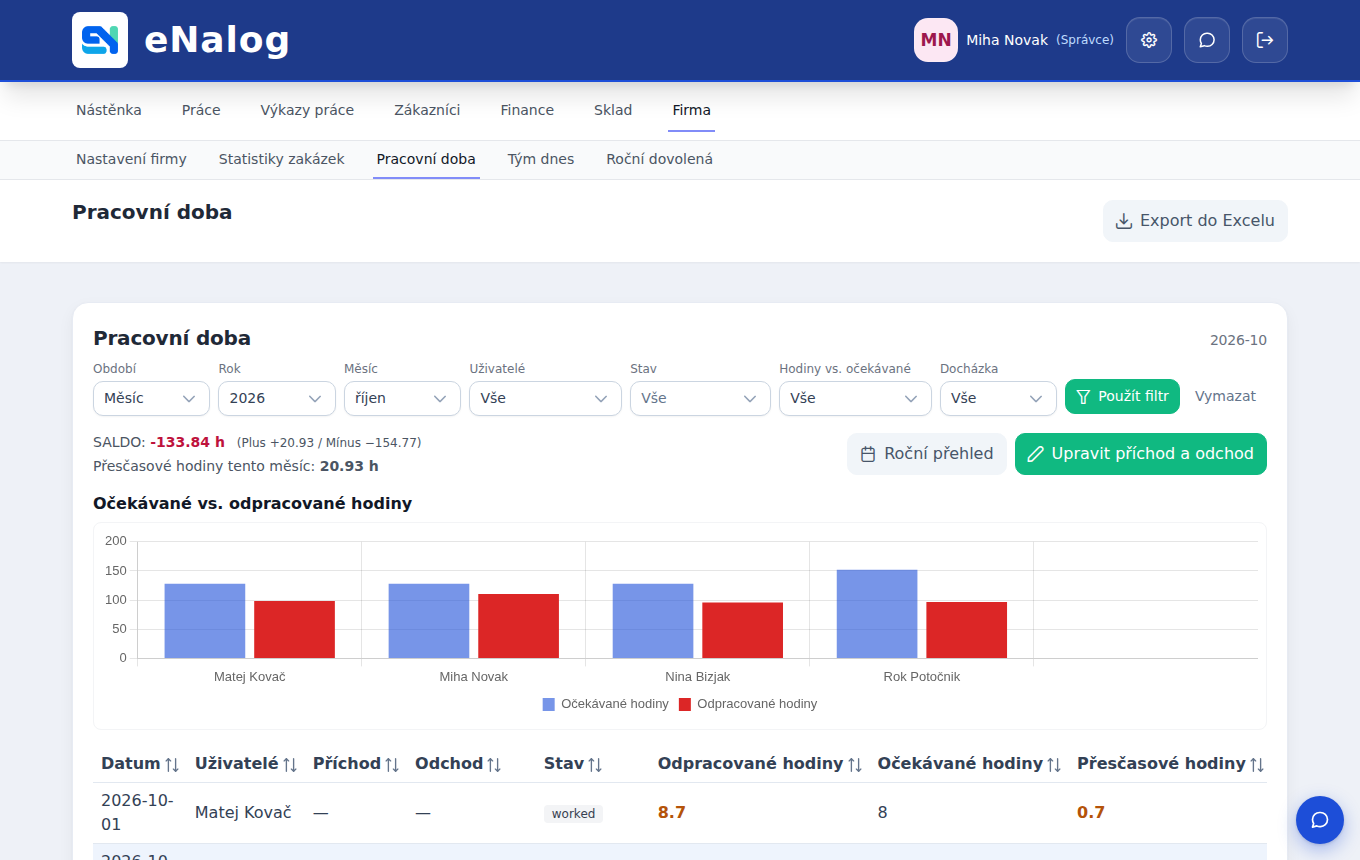Sort by Stav column arrows
This screenshot has width=1360, height=860.
595,764
